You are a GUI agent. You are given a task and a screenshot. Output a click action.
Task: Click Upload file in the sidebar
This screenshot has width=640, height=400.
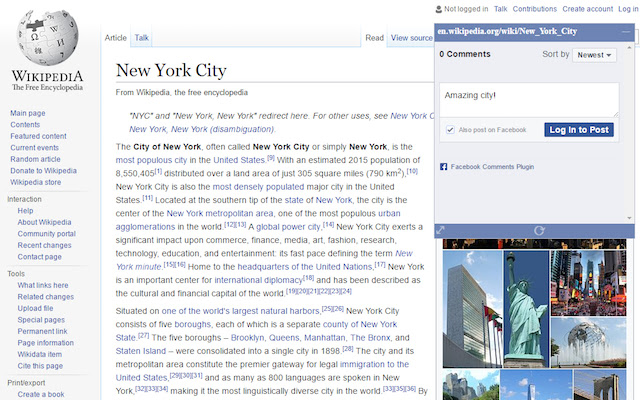click(36, 308)
